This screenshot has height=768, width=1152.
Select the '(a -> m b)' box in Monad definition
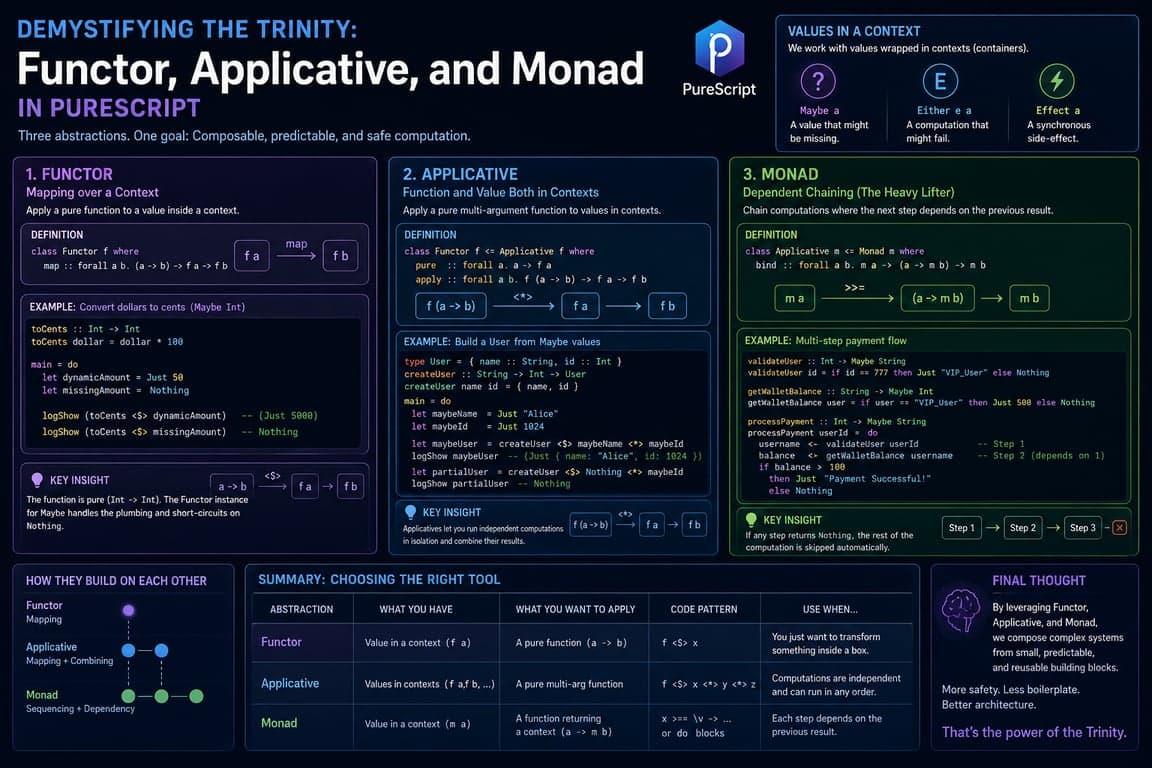click(x=937, y=298)
